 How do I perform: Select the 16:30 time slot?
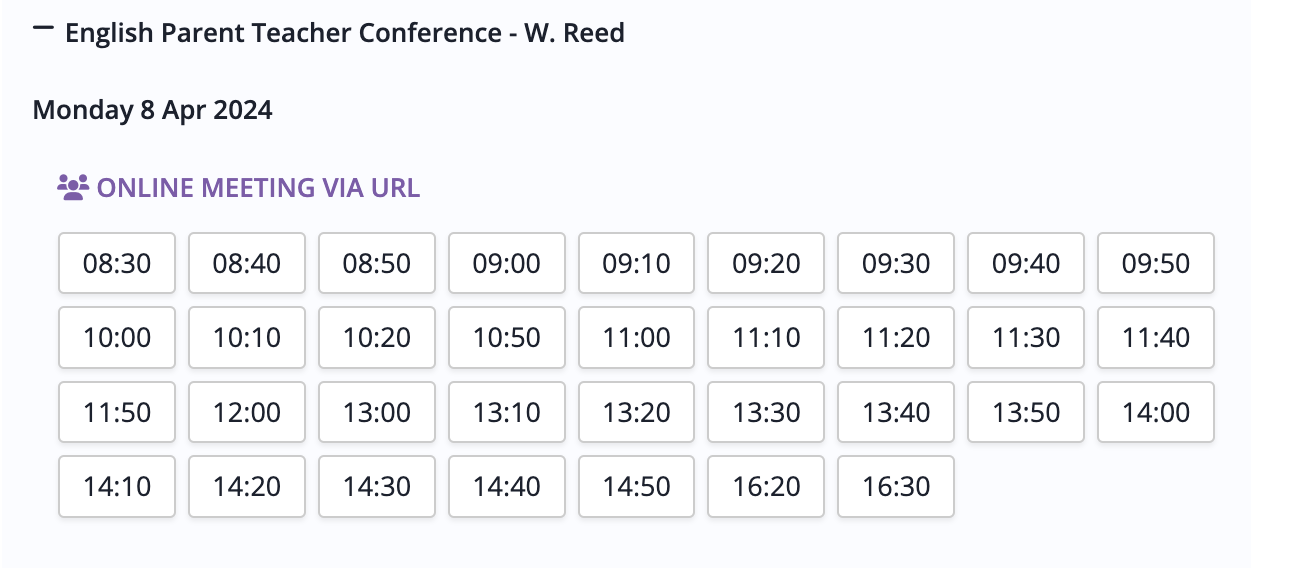[x=896, y=486]
